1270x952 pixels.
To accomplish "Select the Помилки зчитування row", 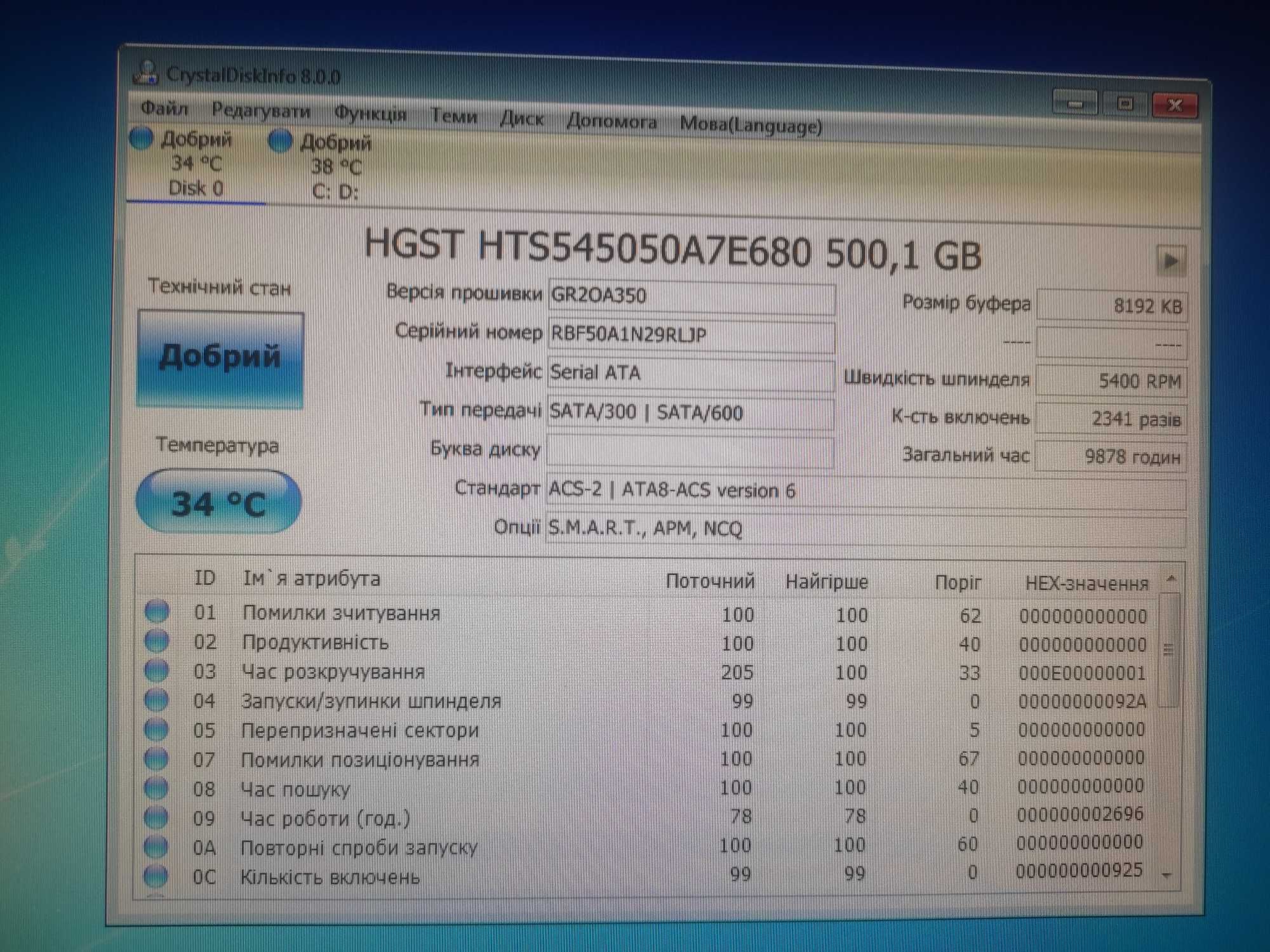I will (x=648, y=614).
